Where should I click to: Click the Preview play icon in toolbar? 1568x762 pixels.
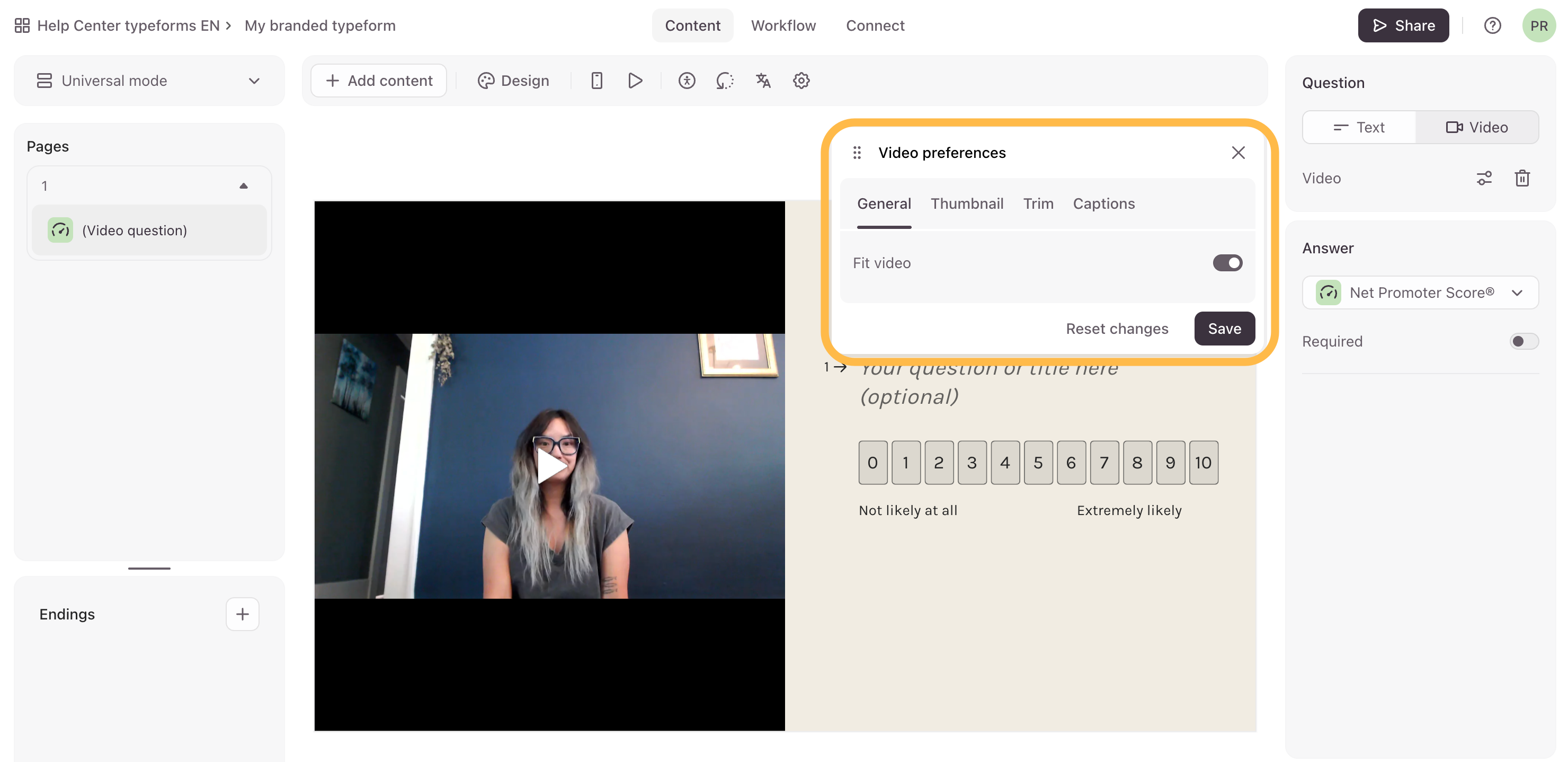pyautogui.click(x=635, y=81)
